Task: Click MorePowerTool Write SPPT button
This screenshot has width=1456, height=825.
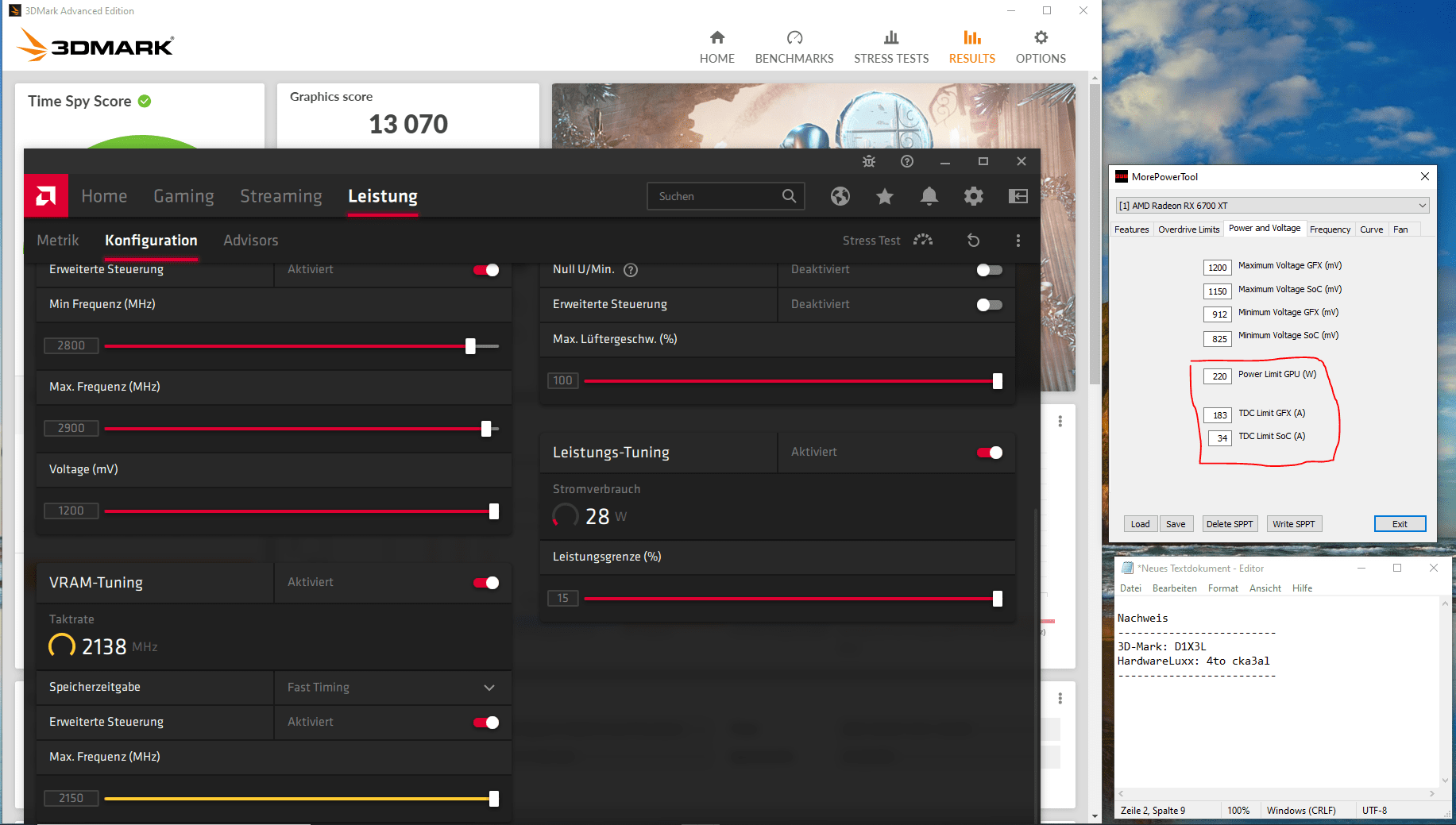Action: pos(1293,524)
